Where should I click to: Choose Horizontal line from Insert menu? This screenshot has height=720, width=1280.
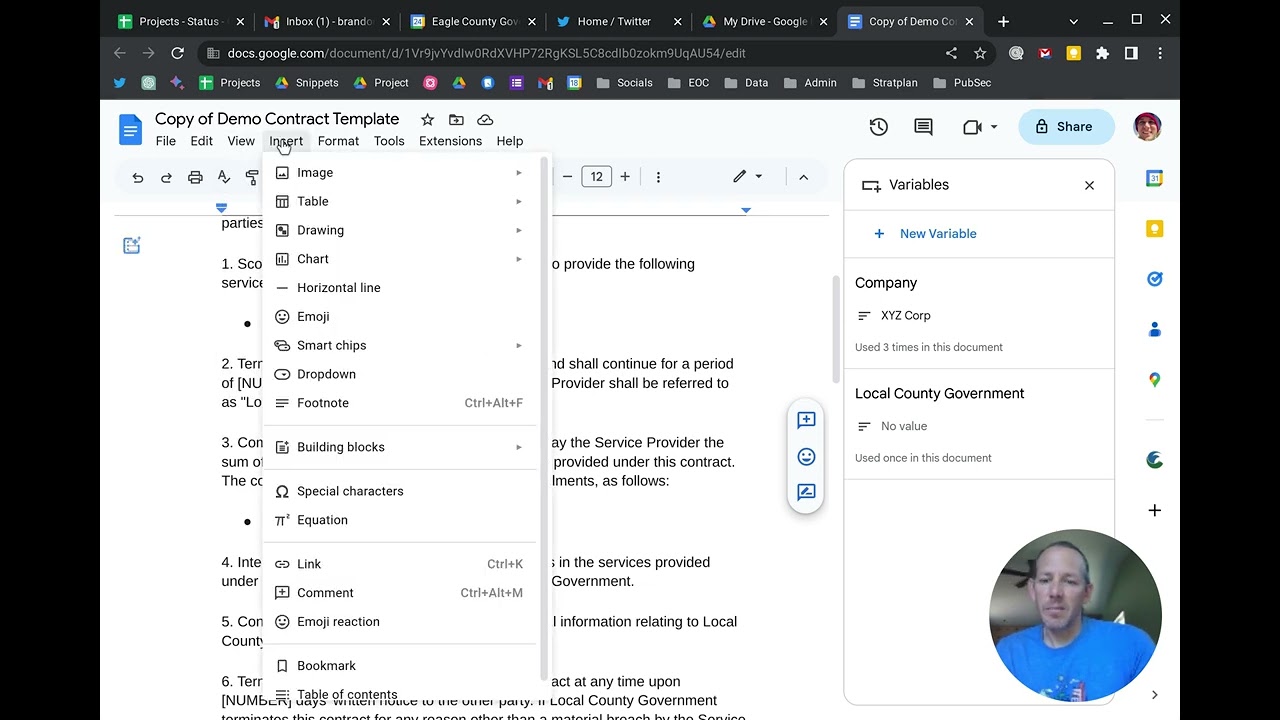[x=399, y=288]
